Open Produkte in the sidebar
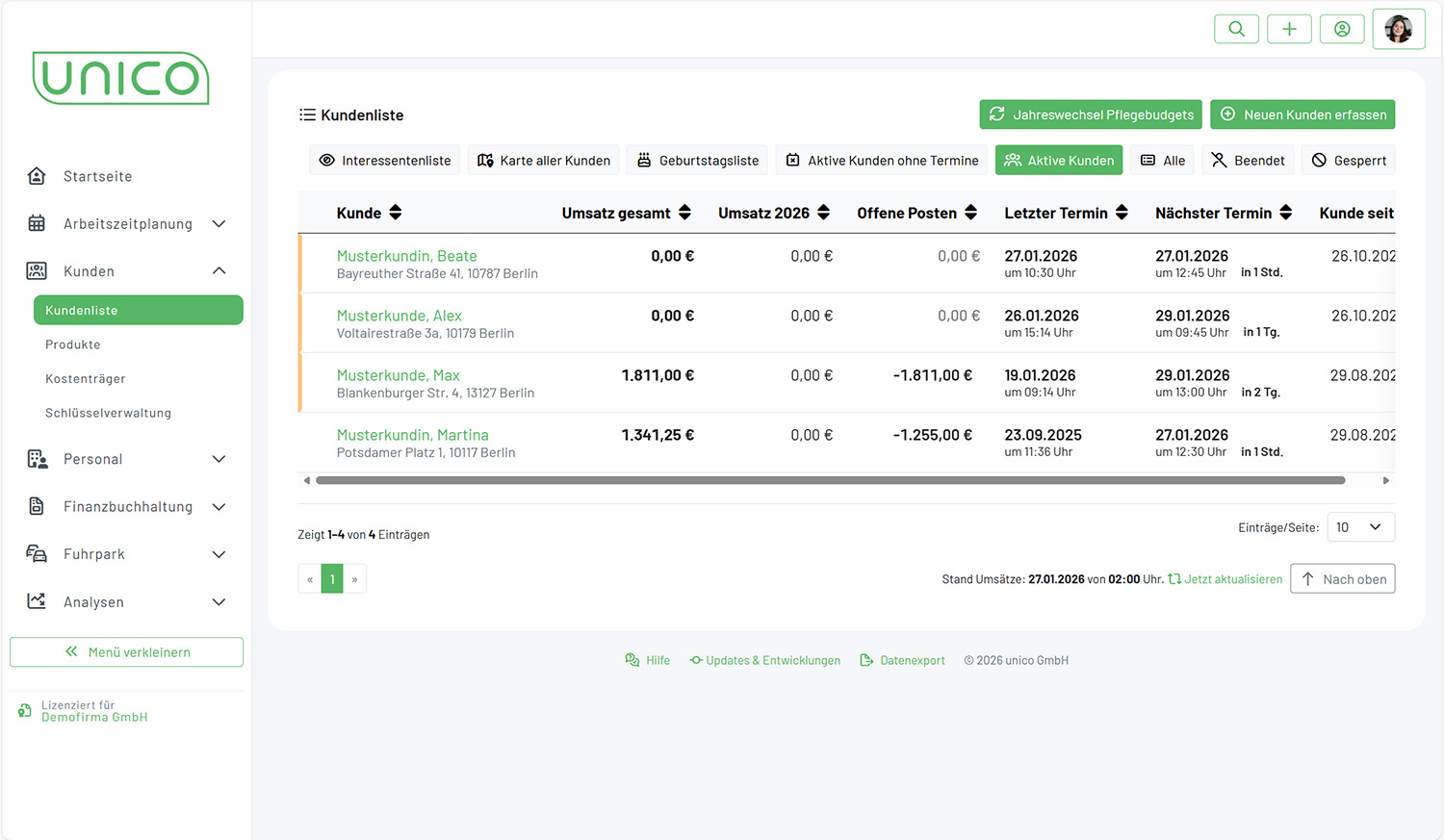Screen dimensions: 1444x840 [x=73, y=344]
